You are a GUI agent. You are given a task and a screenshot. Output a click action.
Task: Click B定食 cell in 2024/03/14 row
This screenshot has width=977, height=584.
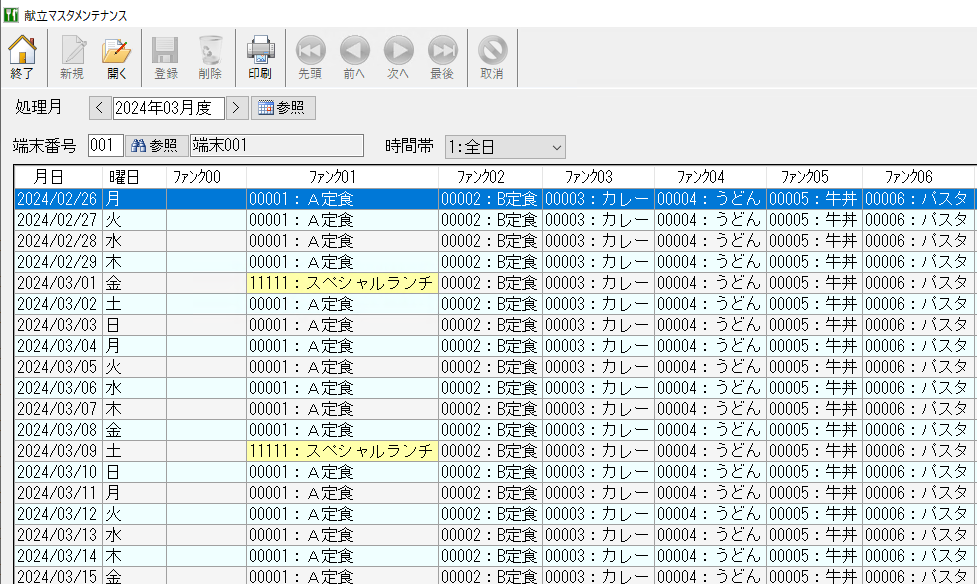pyautogui.click(x=490, y=555)
